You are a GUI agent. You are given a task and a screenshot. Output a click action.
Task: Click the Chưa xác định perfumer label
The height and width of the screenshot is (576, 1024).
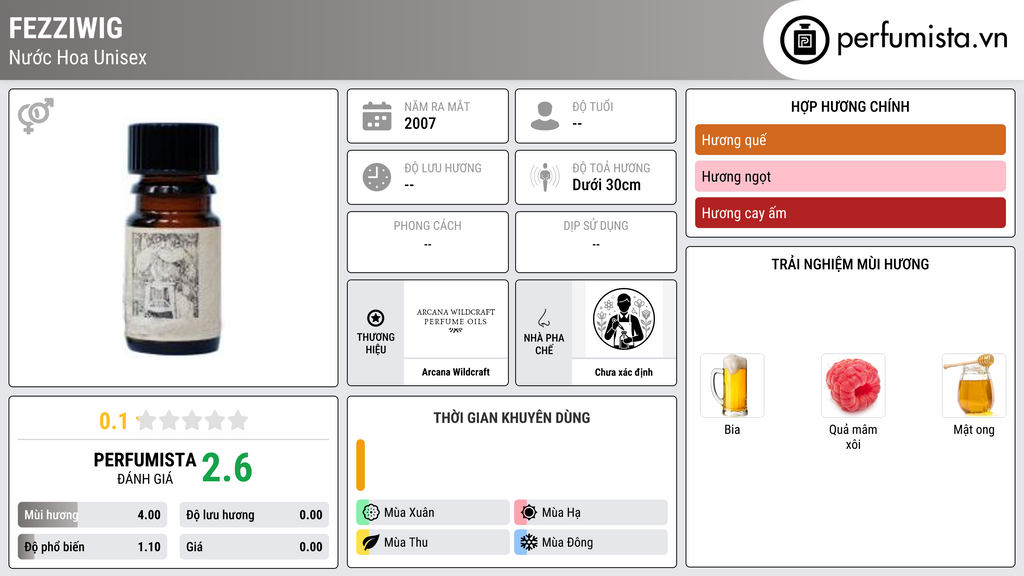click(624, 372)
